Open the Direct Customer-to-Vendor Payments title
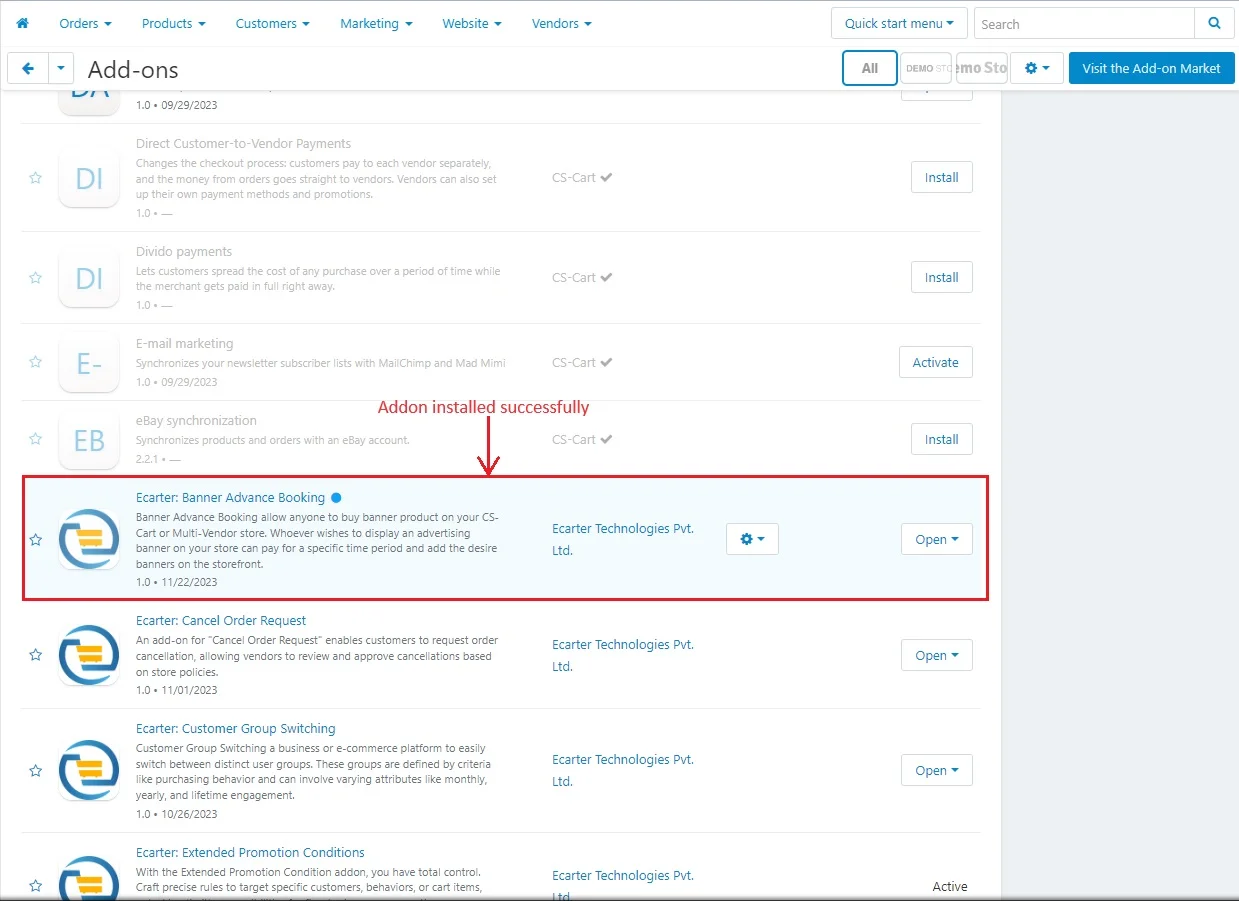The width and height of the screenshot is (1239, 901). tap(243, 143)
